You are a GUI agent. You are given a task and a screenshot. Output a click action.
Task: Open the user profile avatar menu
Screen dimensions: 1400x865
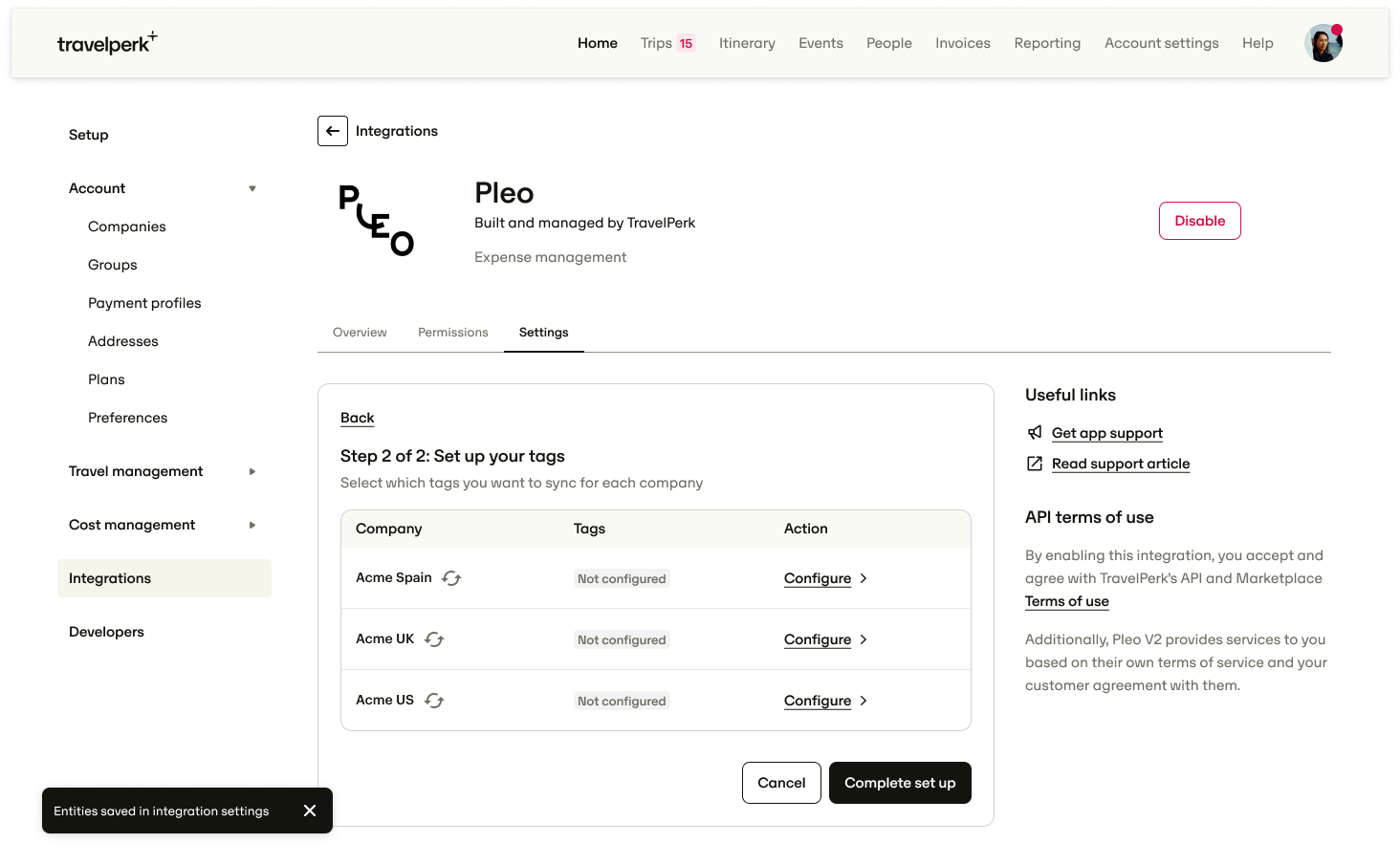pyautogui.click(x=1323, y=43)
